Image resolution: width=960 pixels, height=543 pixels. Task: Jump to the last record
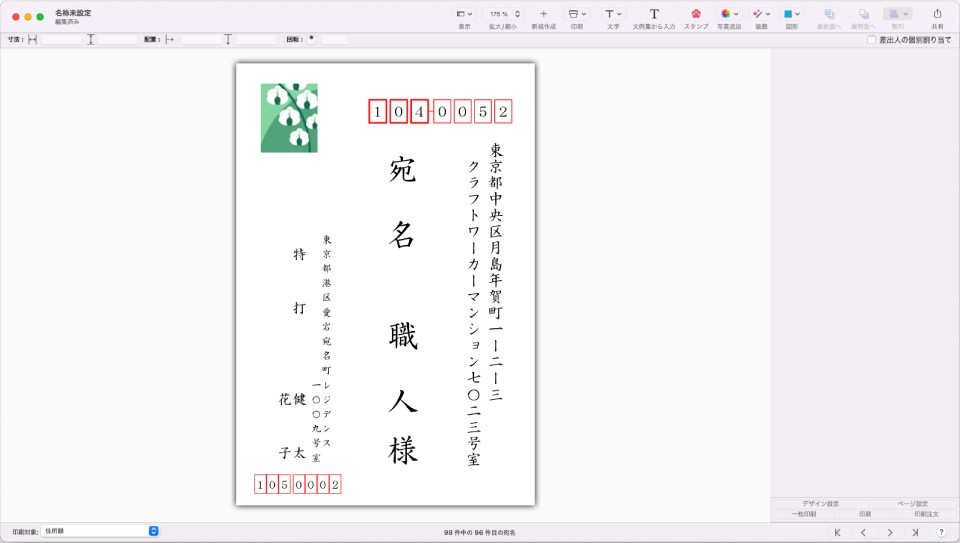915,533
